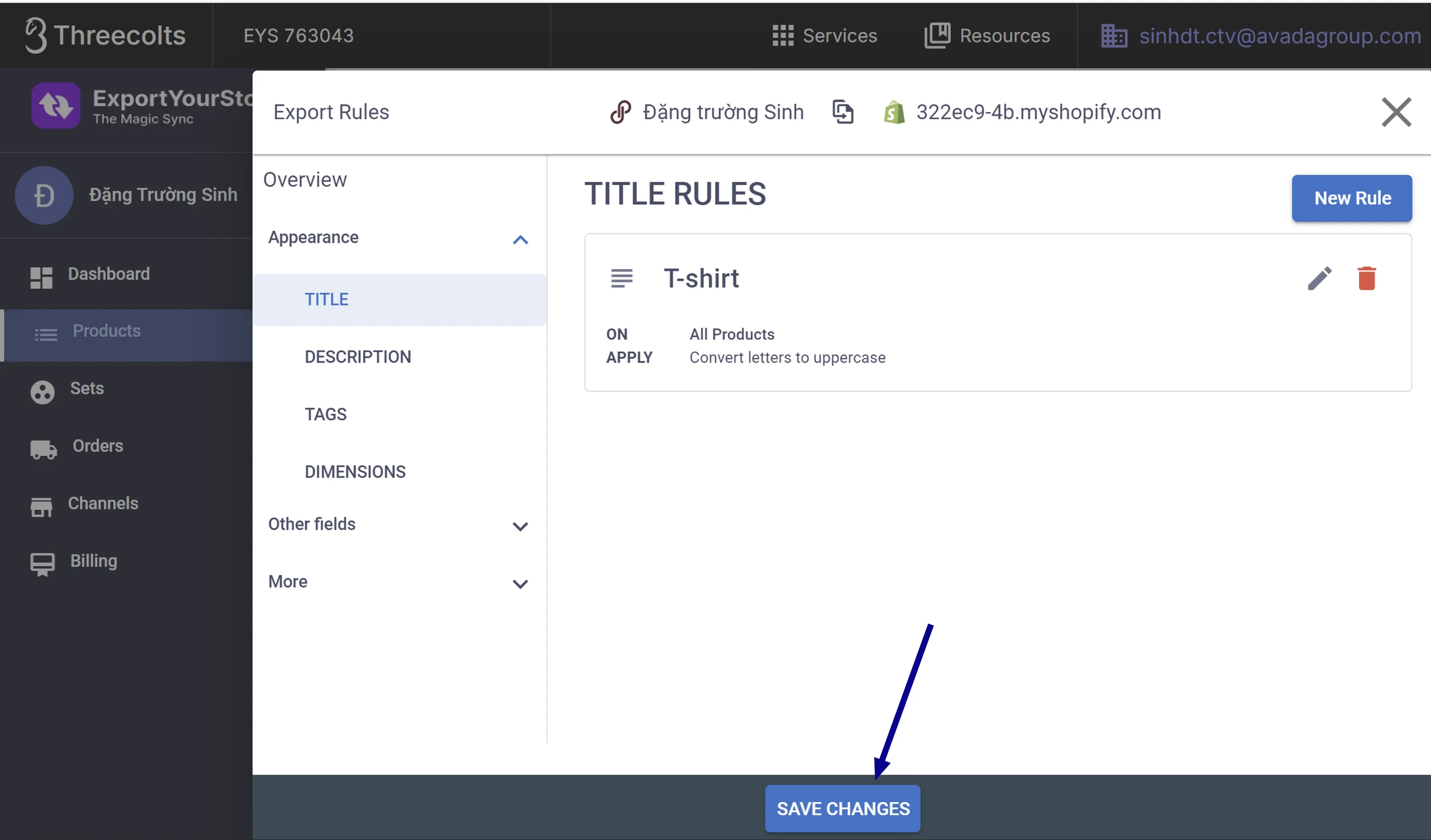Screen dimensions: 1431x840
Task: Click the EYS 763043 account label
Action: [299, 36]
